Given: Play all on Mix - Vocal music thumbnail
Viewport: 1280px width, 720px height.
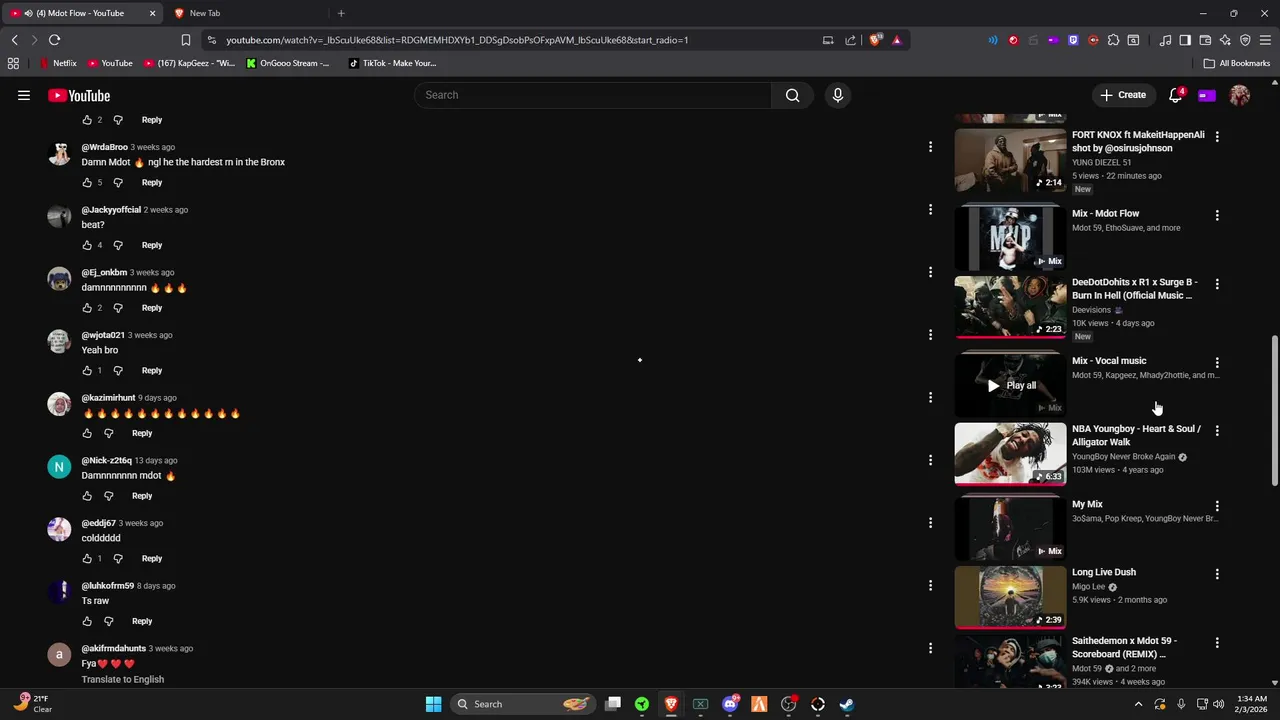Looking at the screenshot, I should click(x=1010, y=385).
